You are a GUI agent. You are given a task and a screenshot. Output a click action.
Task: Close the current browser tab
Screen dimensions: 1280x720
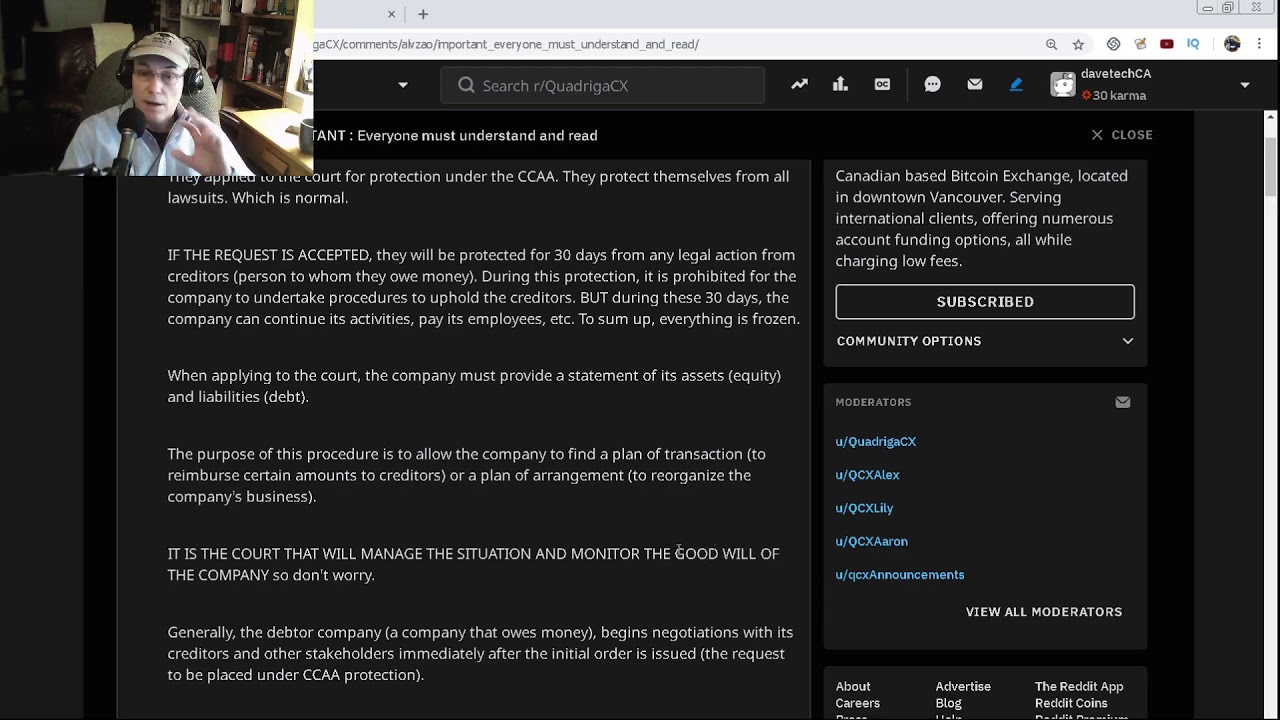[392, 14]
